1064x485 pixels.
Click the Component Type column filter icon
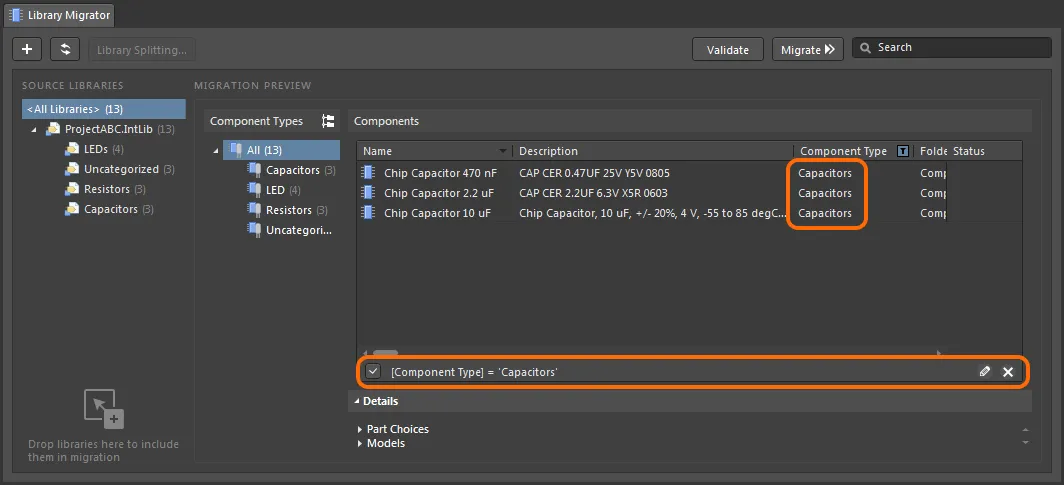pos(903,151)
